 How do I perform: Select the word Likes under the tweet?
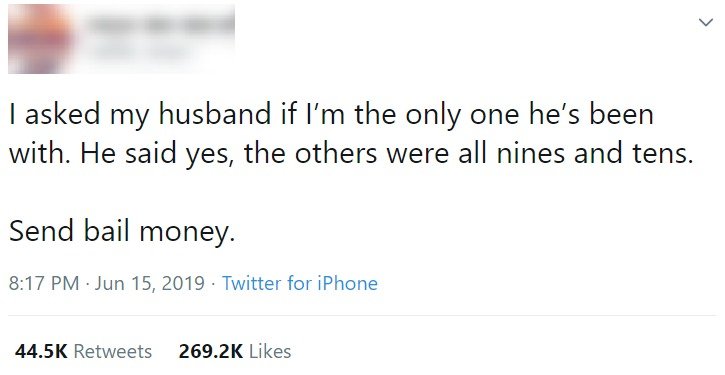tap(270, 351)
